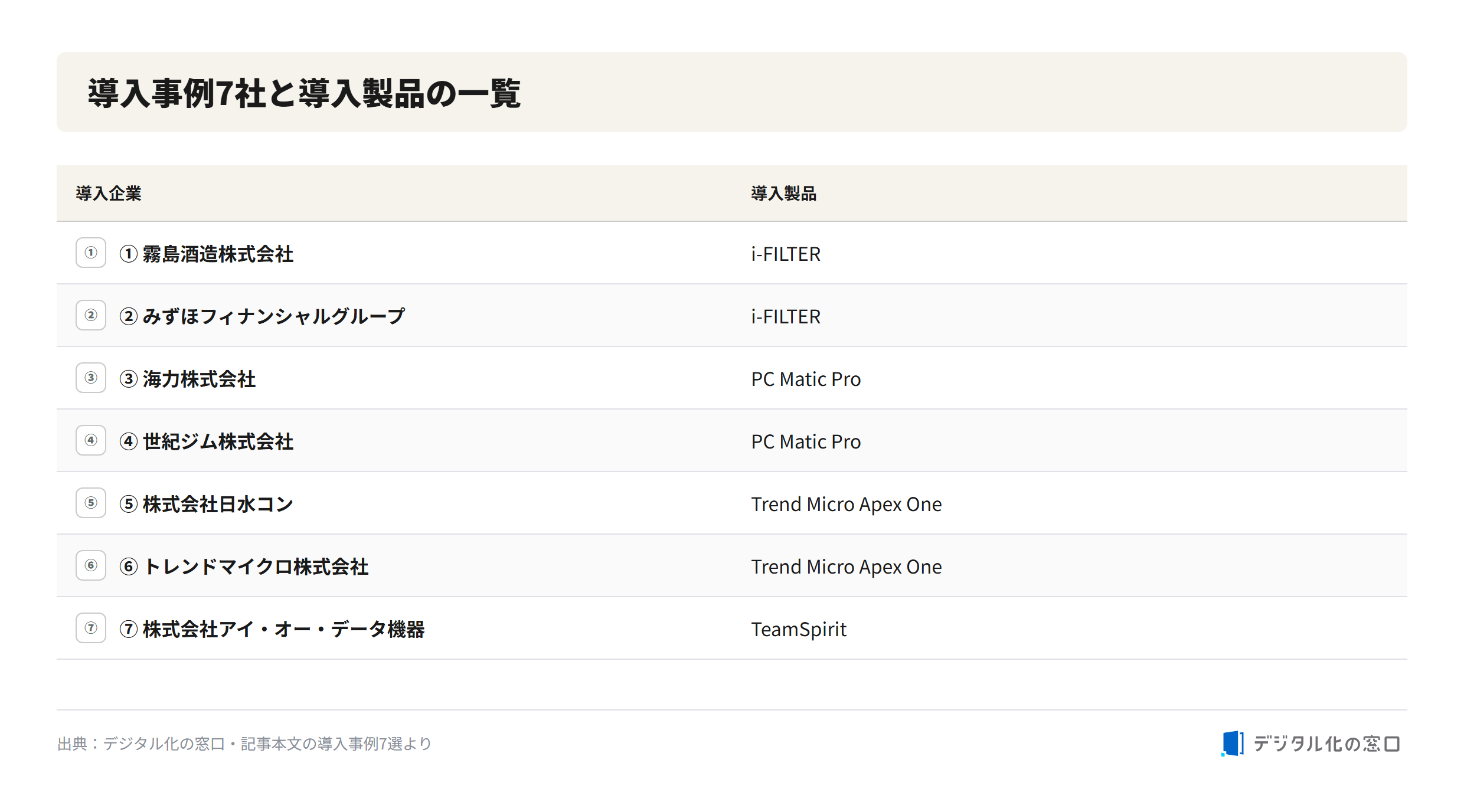Click the number 6 badge icon
Screen dimensions: 1464x812
tap(91, 565)
